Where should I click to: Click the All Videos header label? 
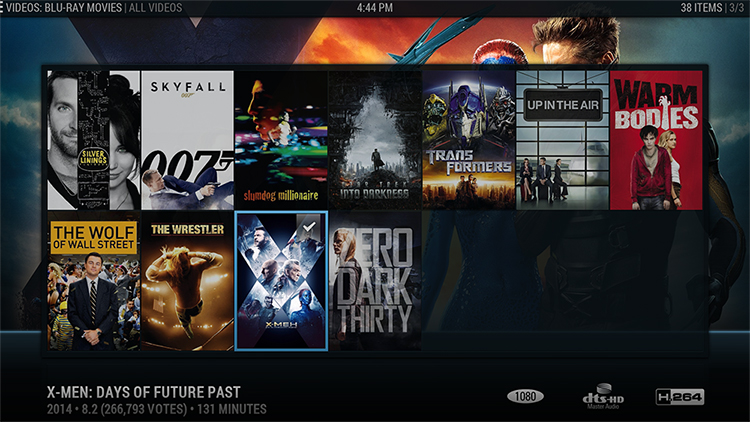coord(155,8)
